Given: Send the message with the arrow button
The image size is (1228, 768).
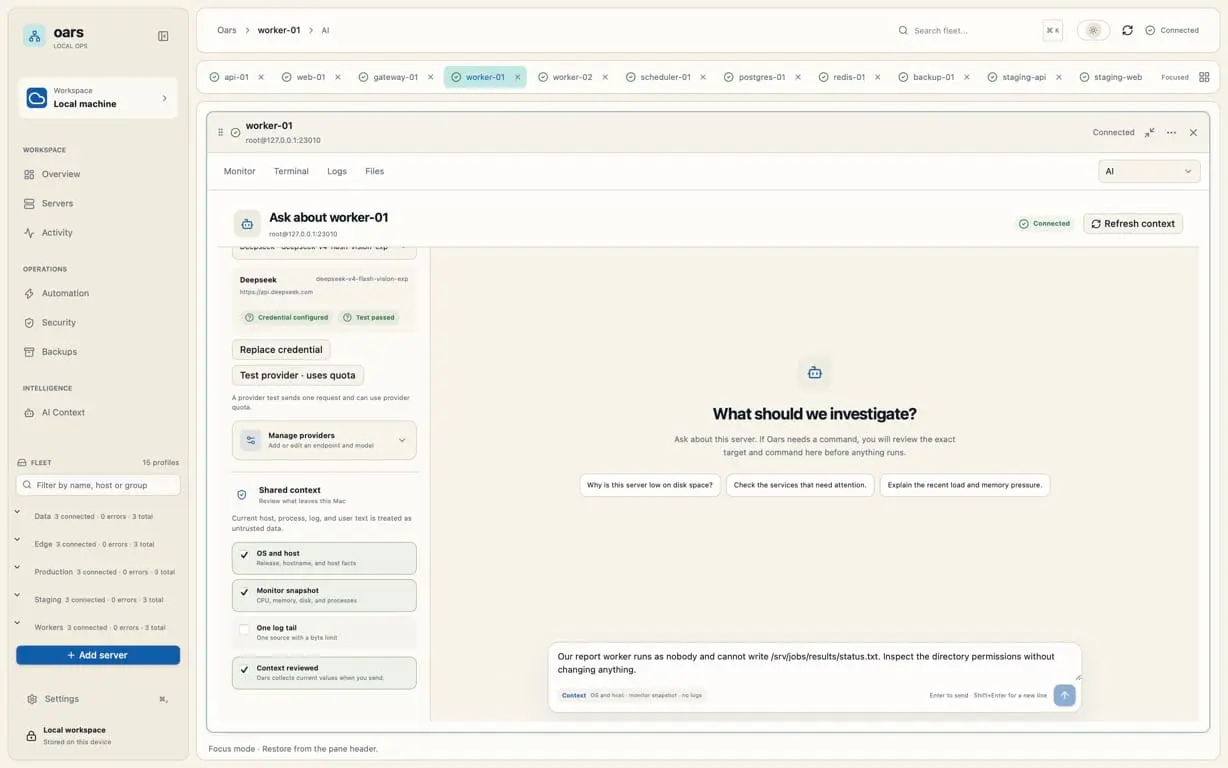Looking at the screenshot, I should click(1064, 695).
